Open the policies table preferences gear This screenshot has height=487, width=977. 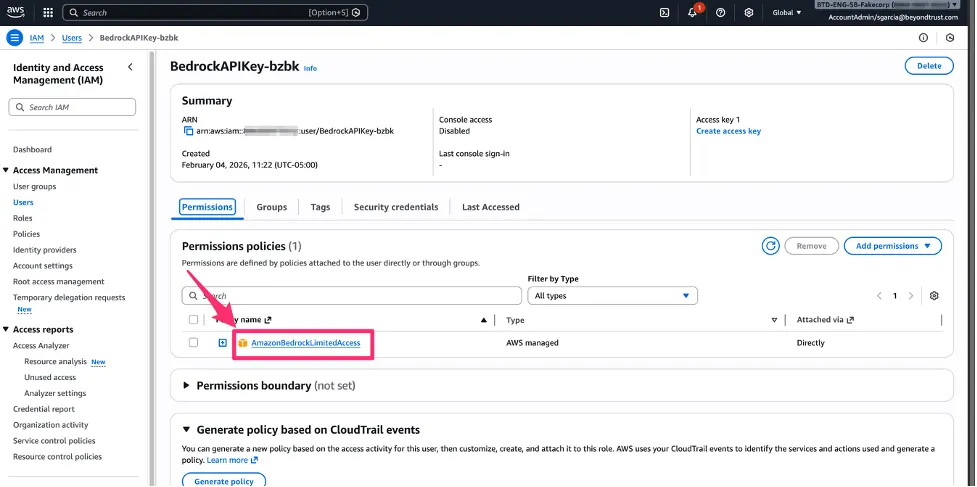click(x=933, y=296)
